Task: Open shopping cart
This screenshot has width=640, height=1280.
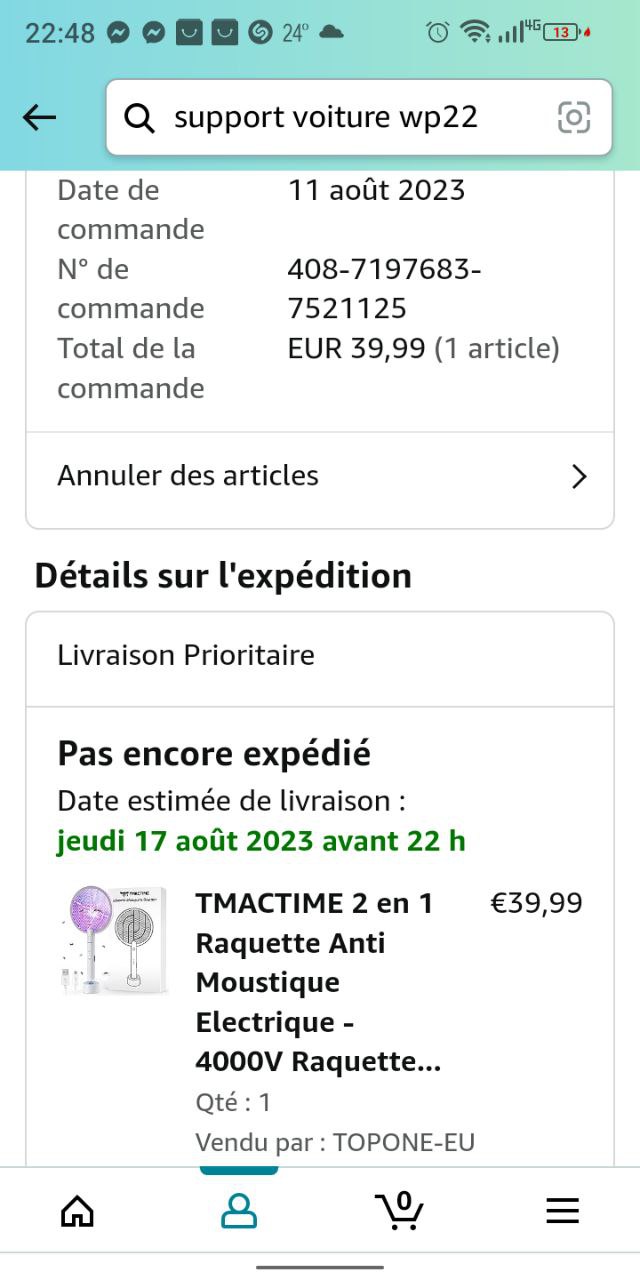Action: point(399,1210)
